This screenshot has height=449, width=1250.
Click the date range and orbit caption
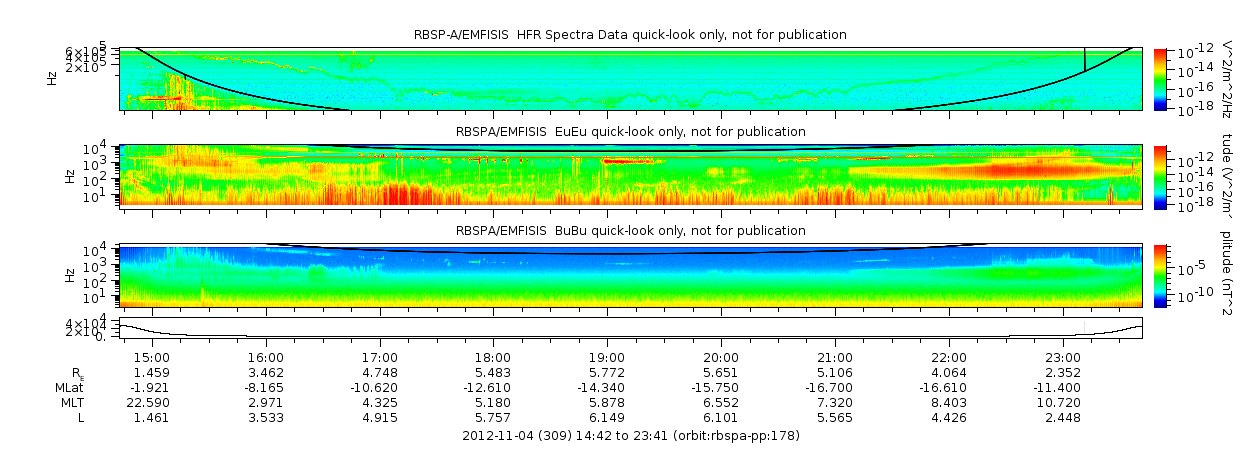pos(630,436)
